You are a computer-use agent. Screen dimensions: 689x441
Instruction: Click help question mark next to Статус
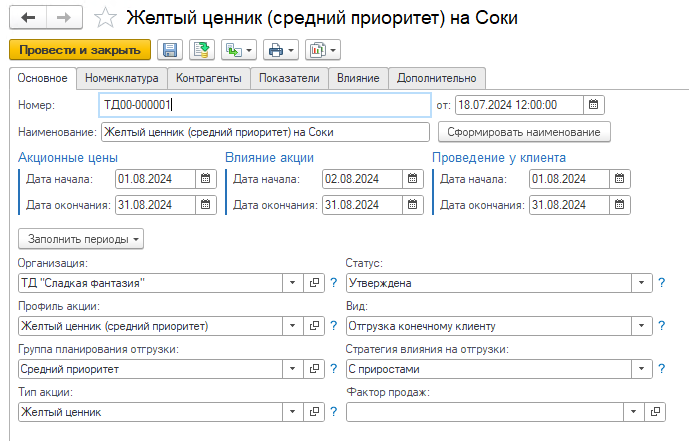pyautogui.click(x=662, y=283)
